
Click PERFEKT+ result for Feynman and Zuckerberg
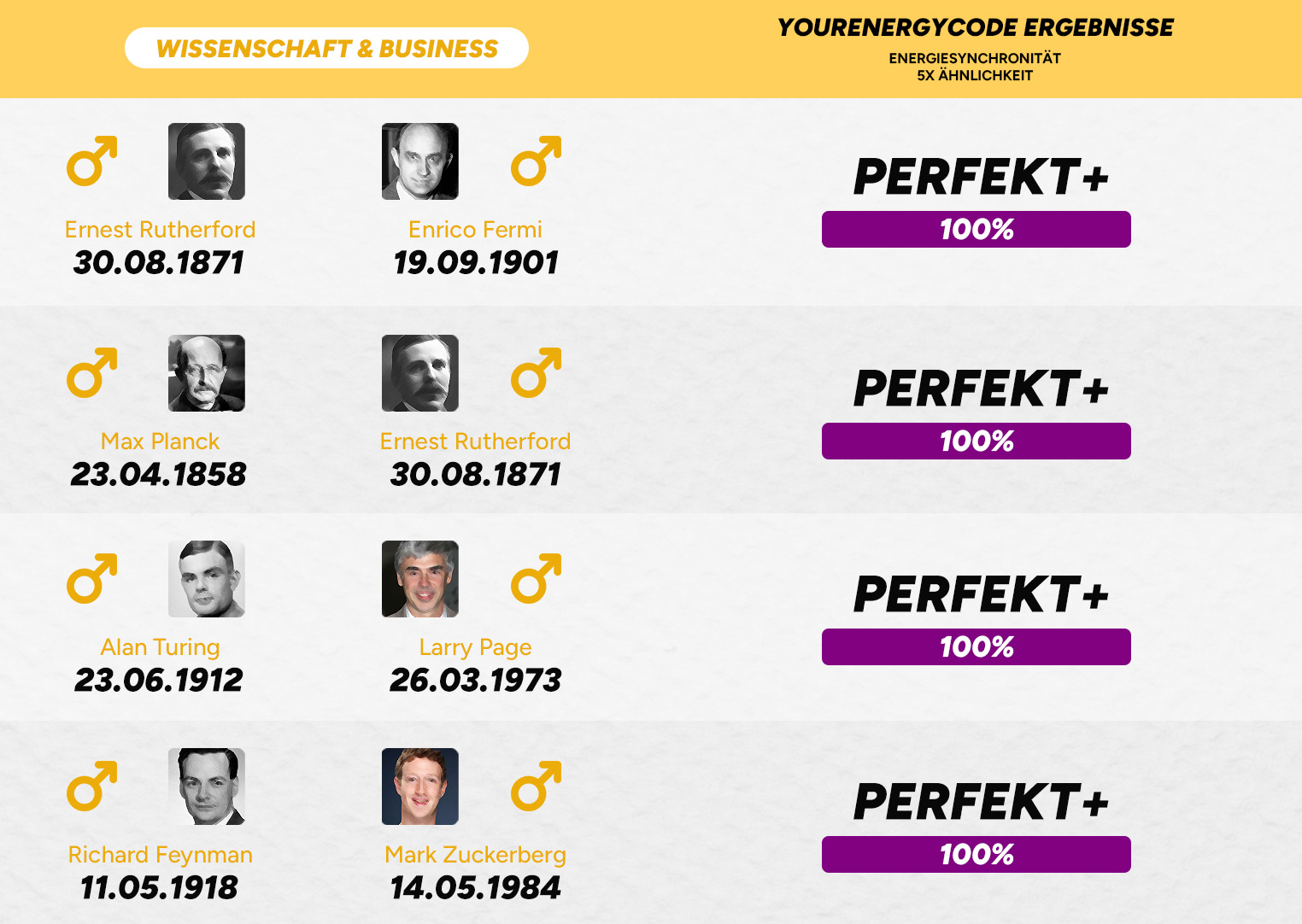980,802
